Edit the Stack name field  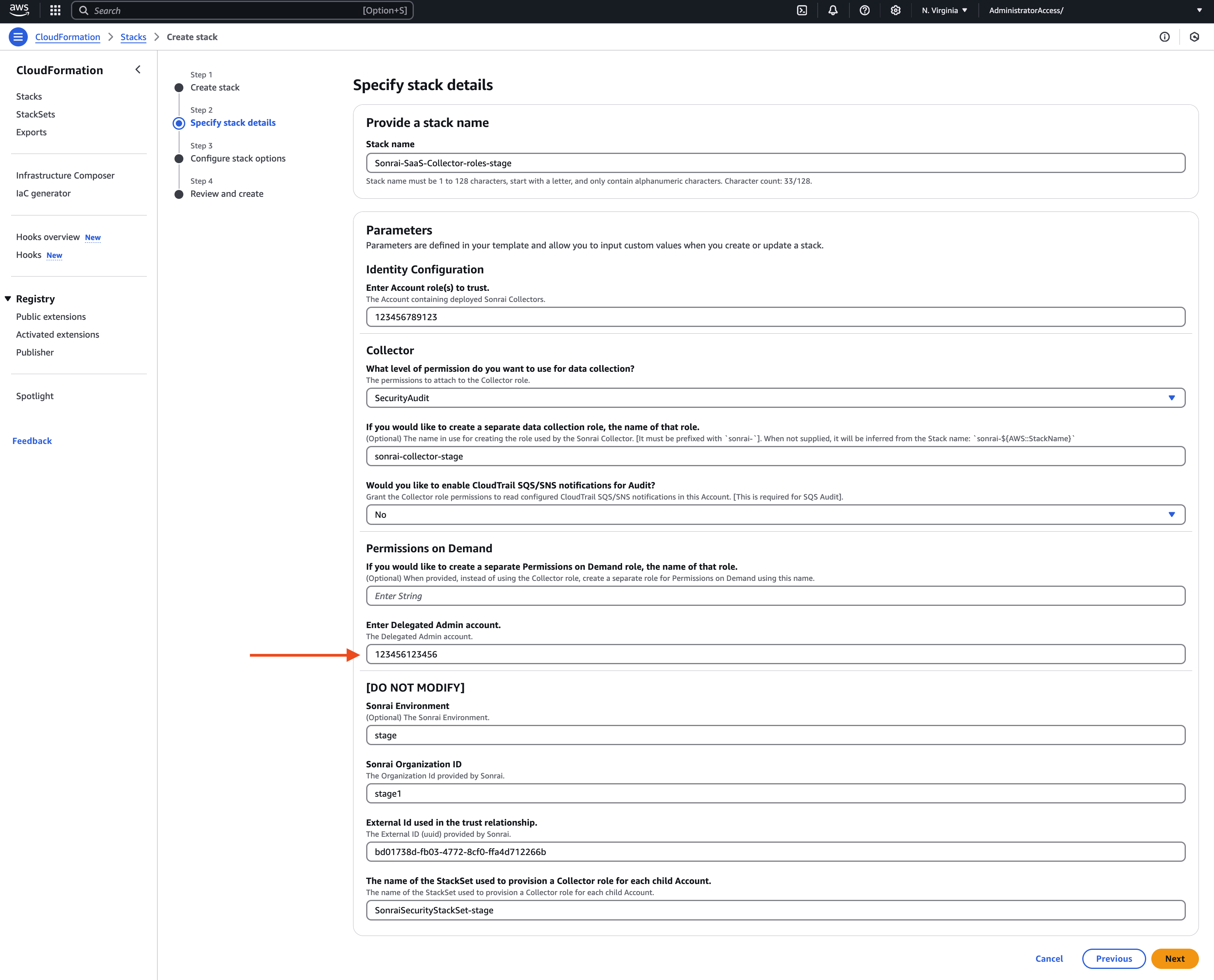pos(776,163)
